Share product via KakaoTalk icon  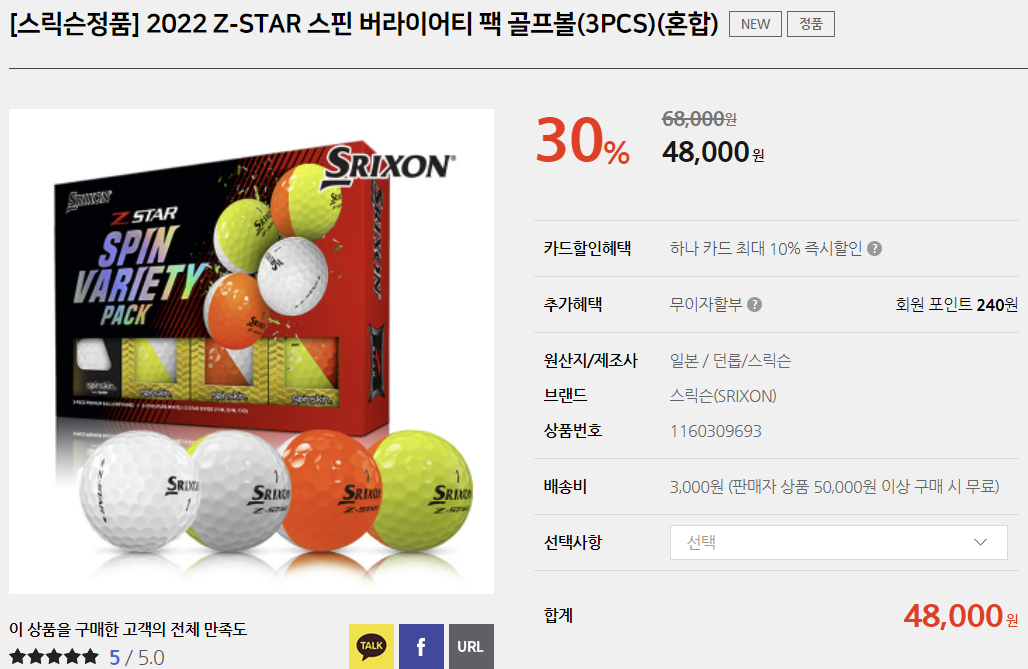[x=371, y=646]
